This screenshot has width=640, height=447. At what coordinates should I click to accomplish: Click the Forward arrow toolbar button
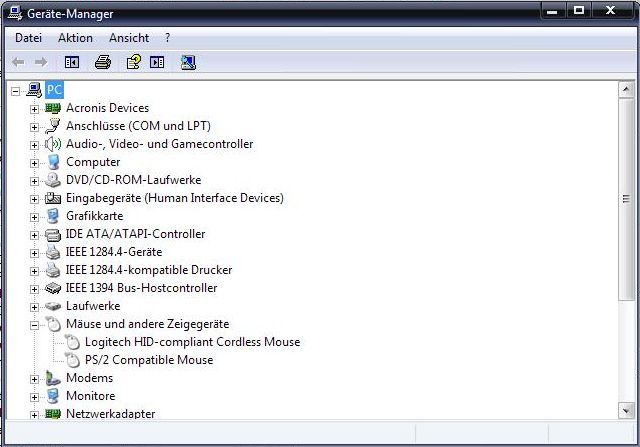(41, 62)
